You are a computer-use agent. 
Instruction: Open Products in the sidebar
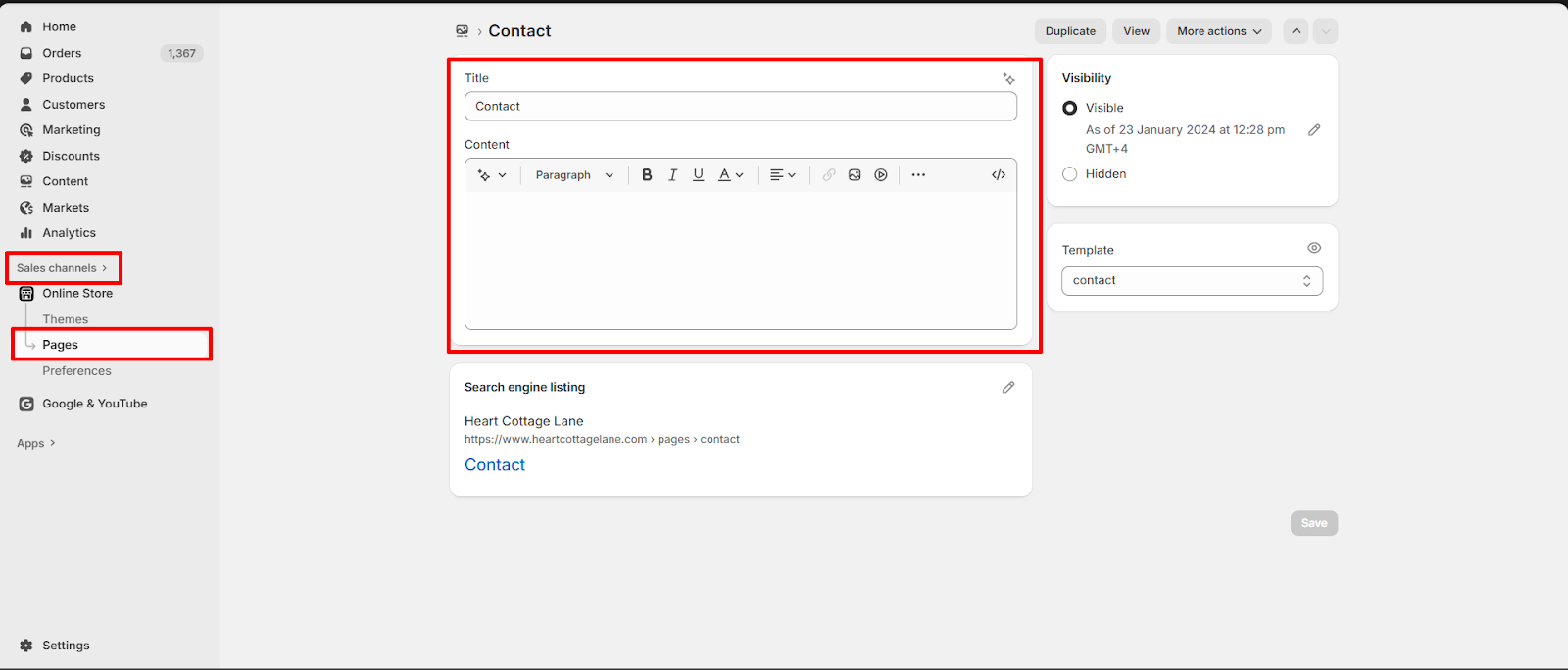point(68,78)
